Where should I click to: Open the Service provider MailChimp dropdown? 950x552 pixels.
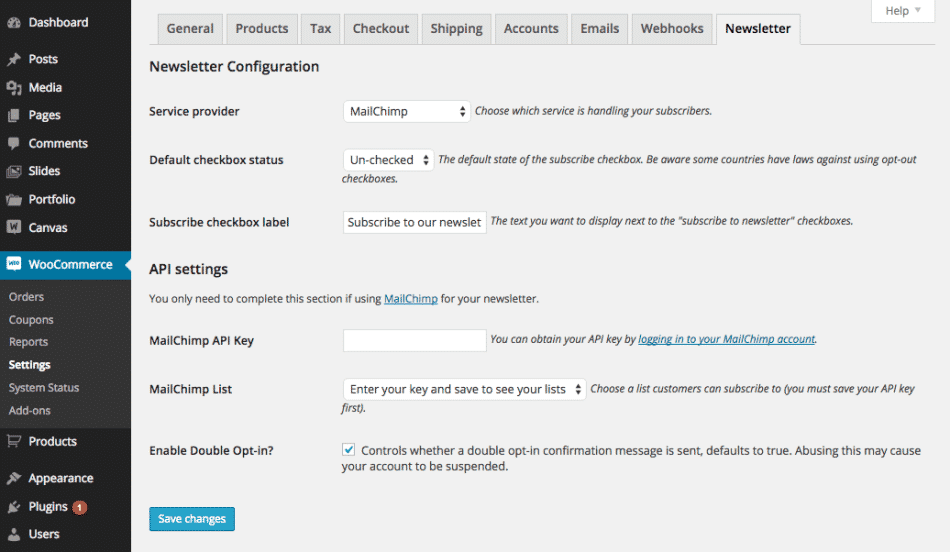coord(407,111)
